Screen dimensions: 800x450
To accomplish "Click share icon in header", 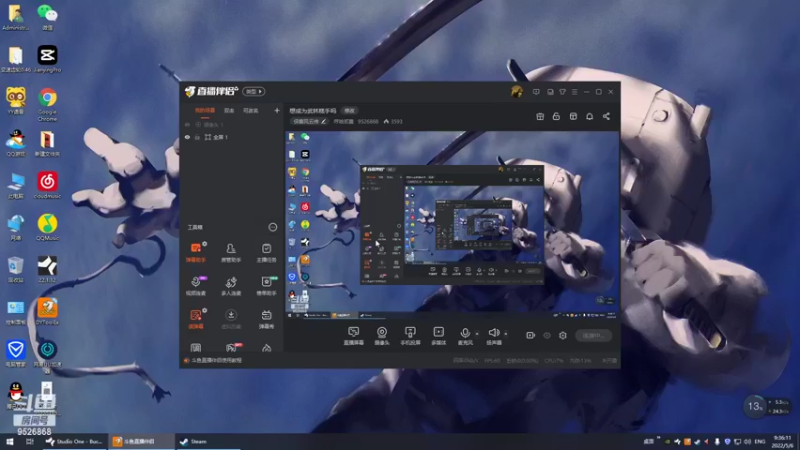I will point(606,116).
